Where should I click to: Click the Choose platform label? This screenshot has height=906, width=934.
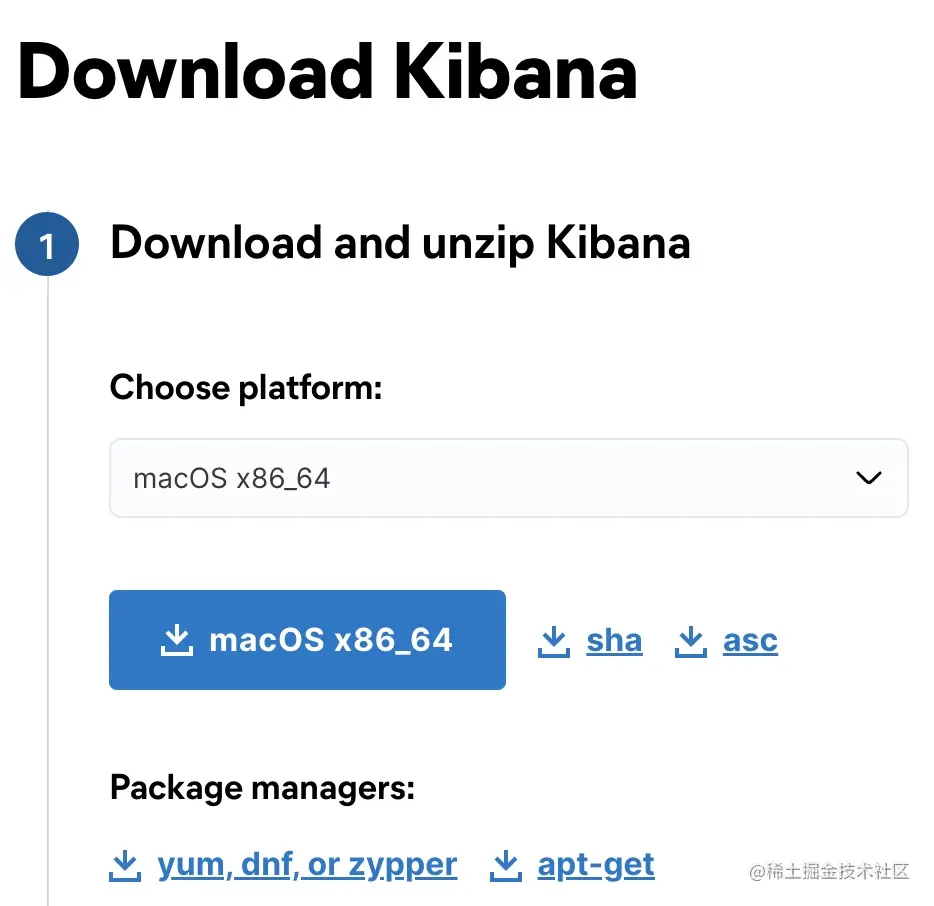[246, 387]
